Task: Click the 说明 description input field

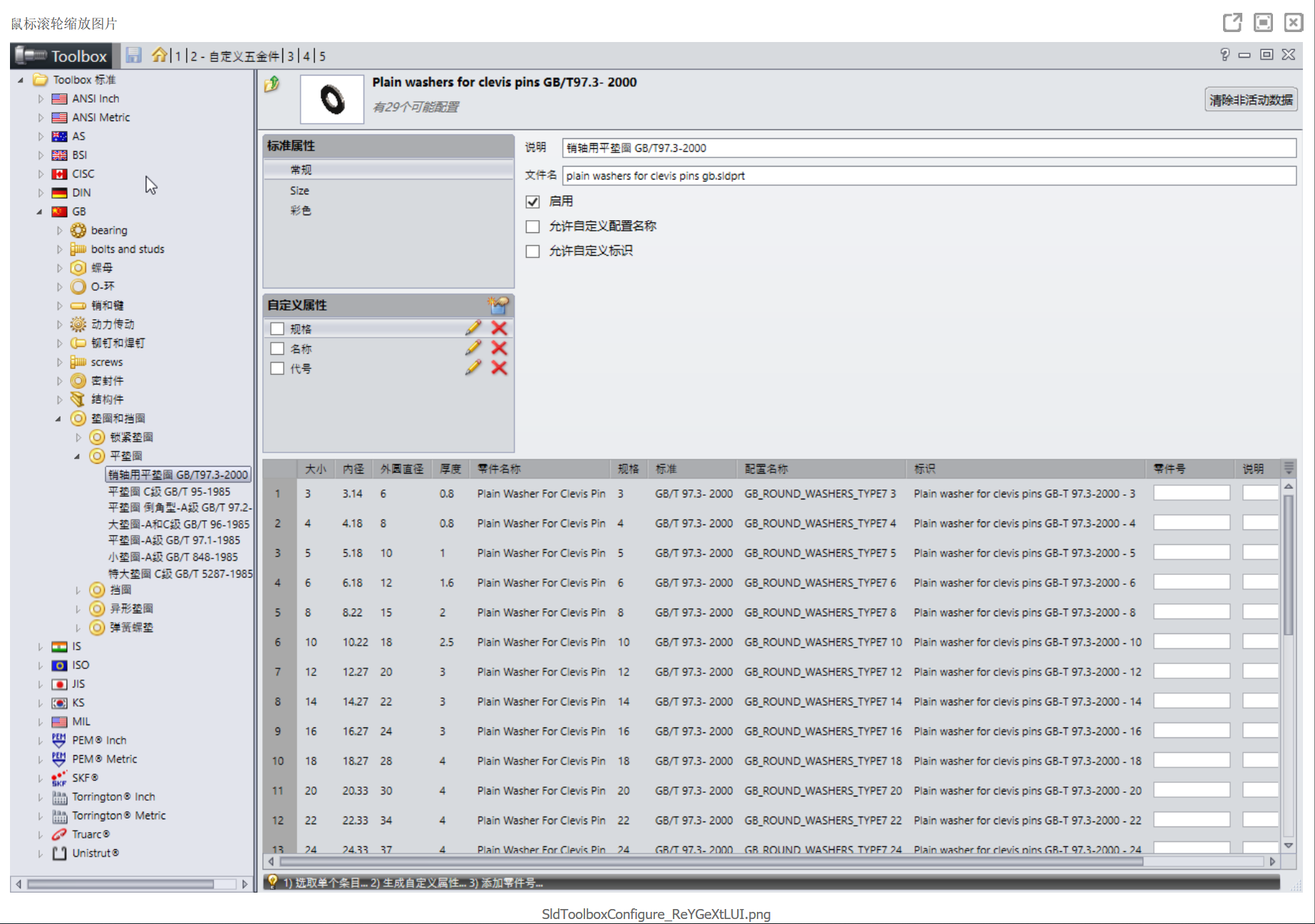Action: [929, 147]
